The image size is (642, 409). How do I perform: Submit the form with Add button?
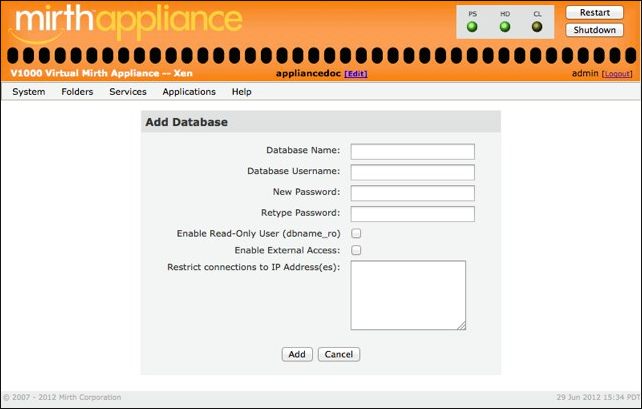(x=297, y=355)
